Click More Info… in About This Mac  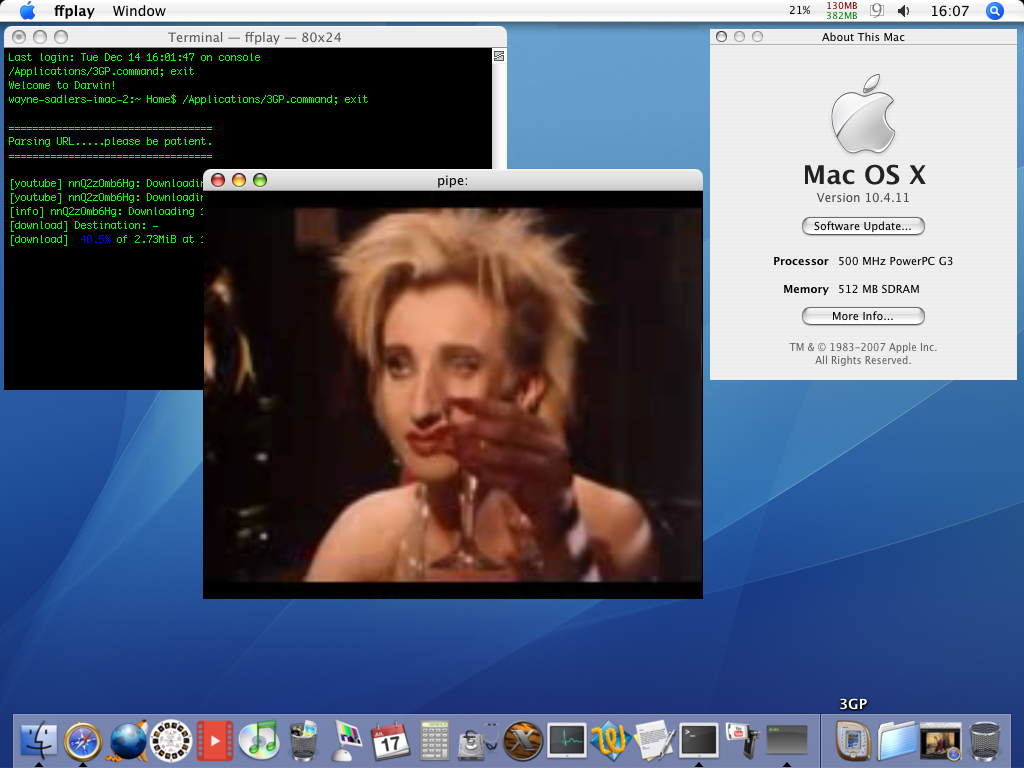click(x=863, y=316)
